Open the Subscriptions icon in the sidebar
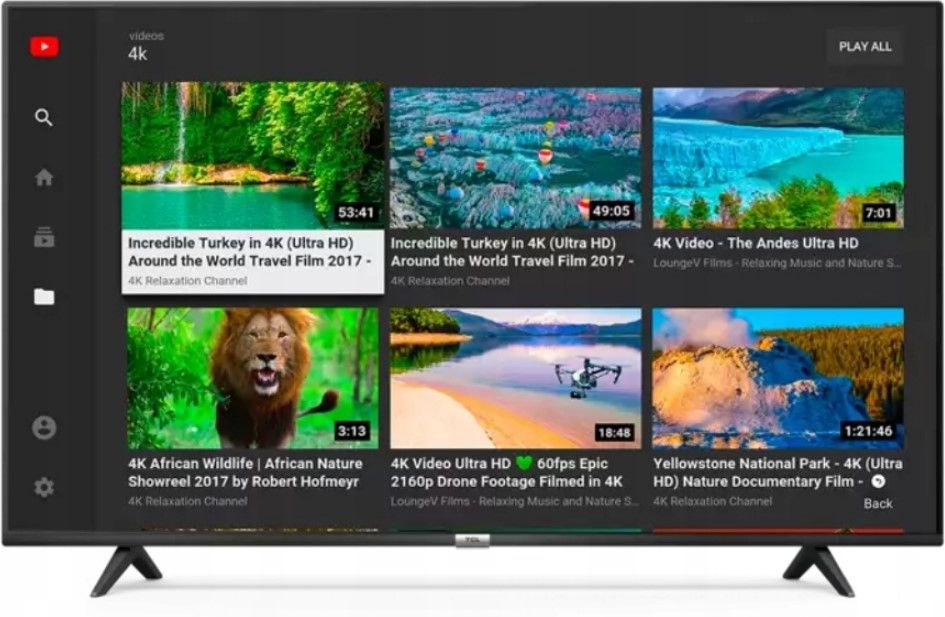 point(44,238)
